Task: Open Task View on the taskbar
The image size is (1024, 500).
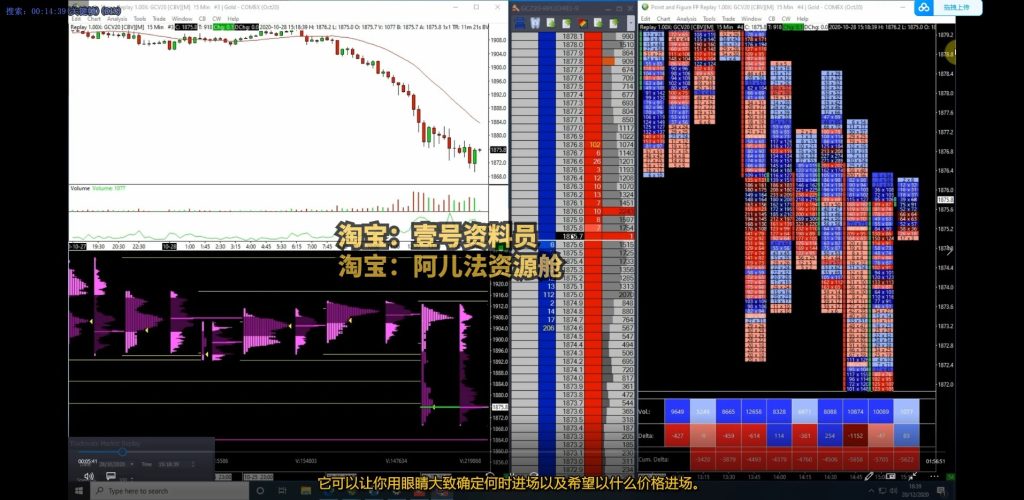Action: (282, 491)
